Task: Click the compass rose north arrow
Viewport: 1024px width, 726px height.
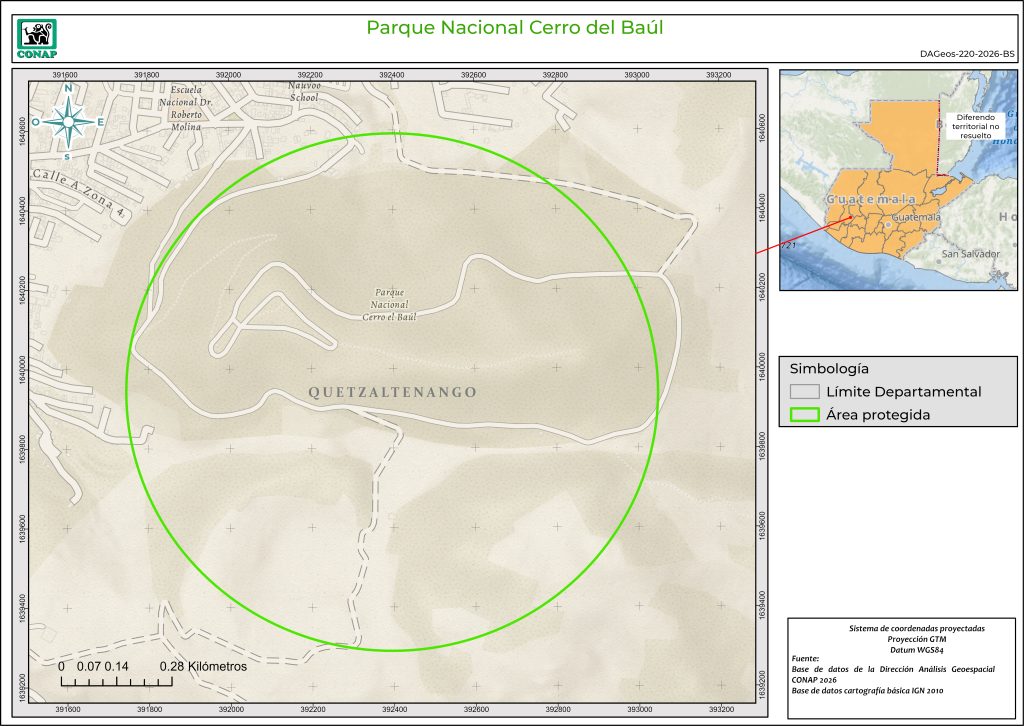Action: point(68,122)
